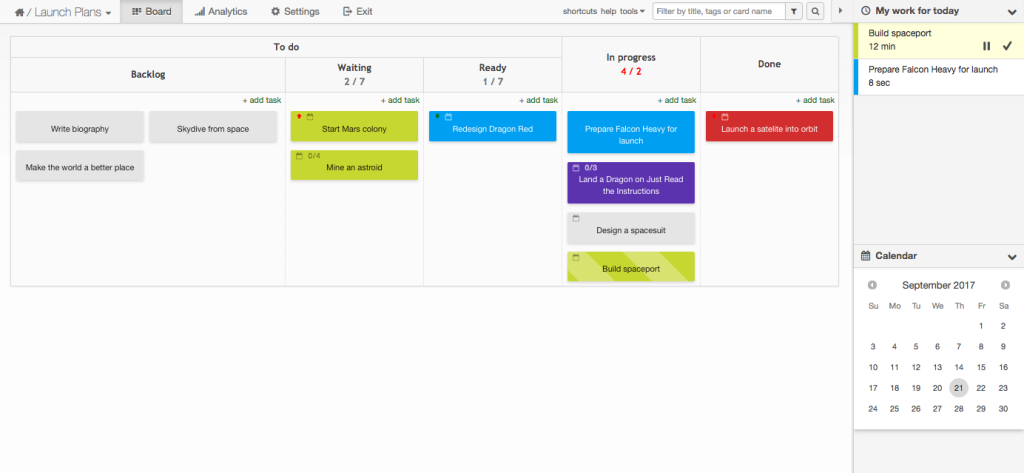
Task: Open the Settings tab
Action: tap(295, 12)
